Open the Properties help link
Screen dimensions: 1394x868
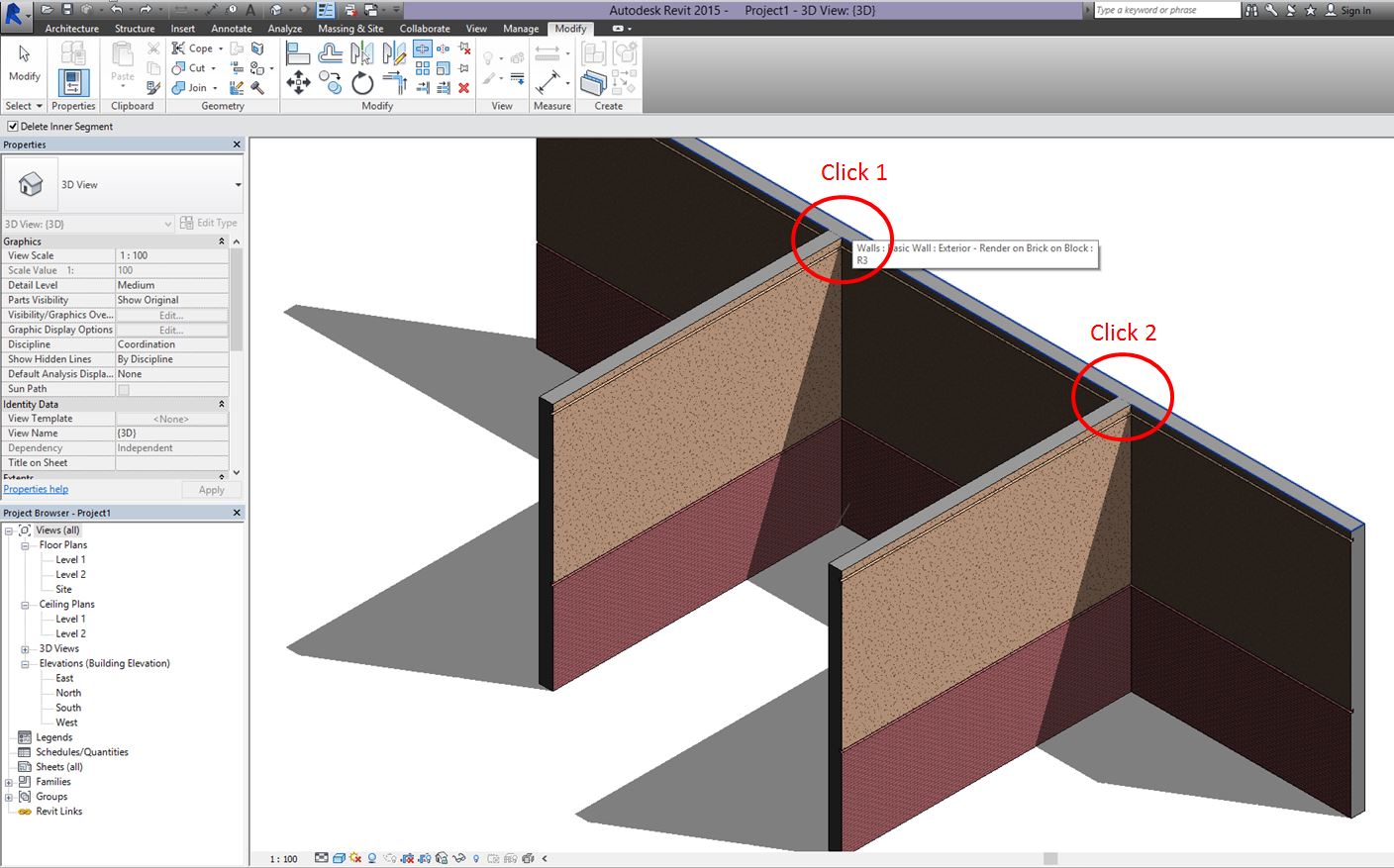pos(36,488)
